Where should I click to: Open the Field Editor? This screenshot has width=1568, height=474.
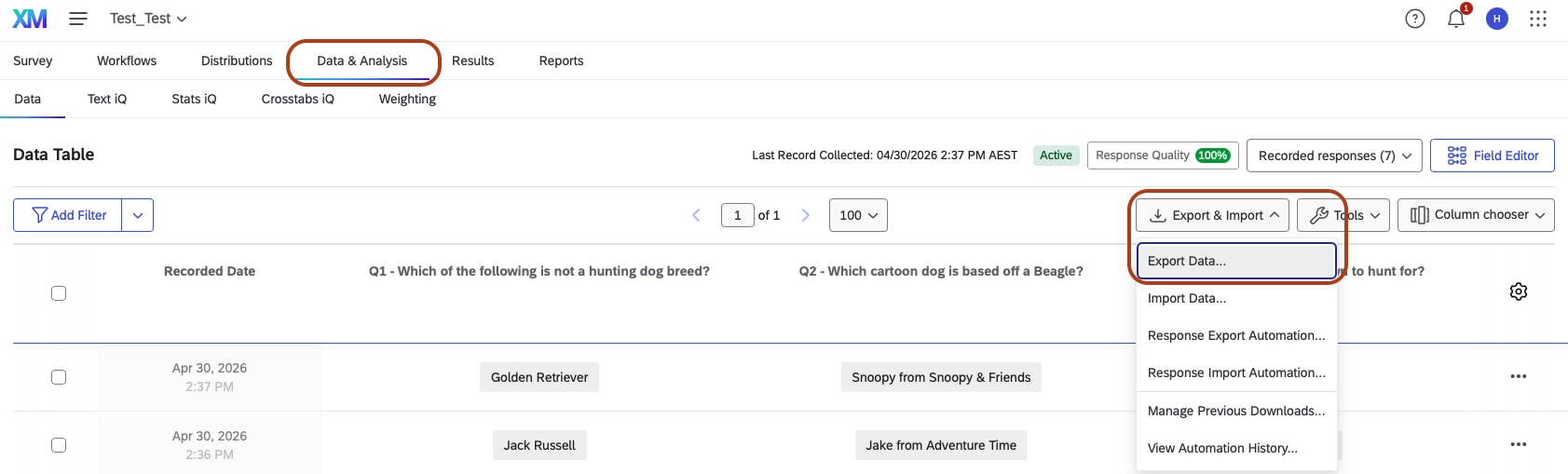click(1493, 156)
